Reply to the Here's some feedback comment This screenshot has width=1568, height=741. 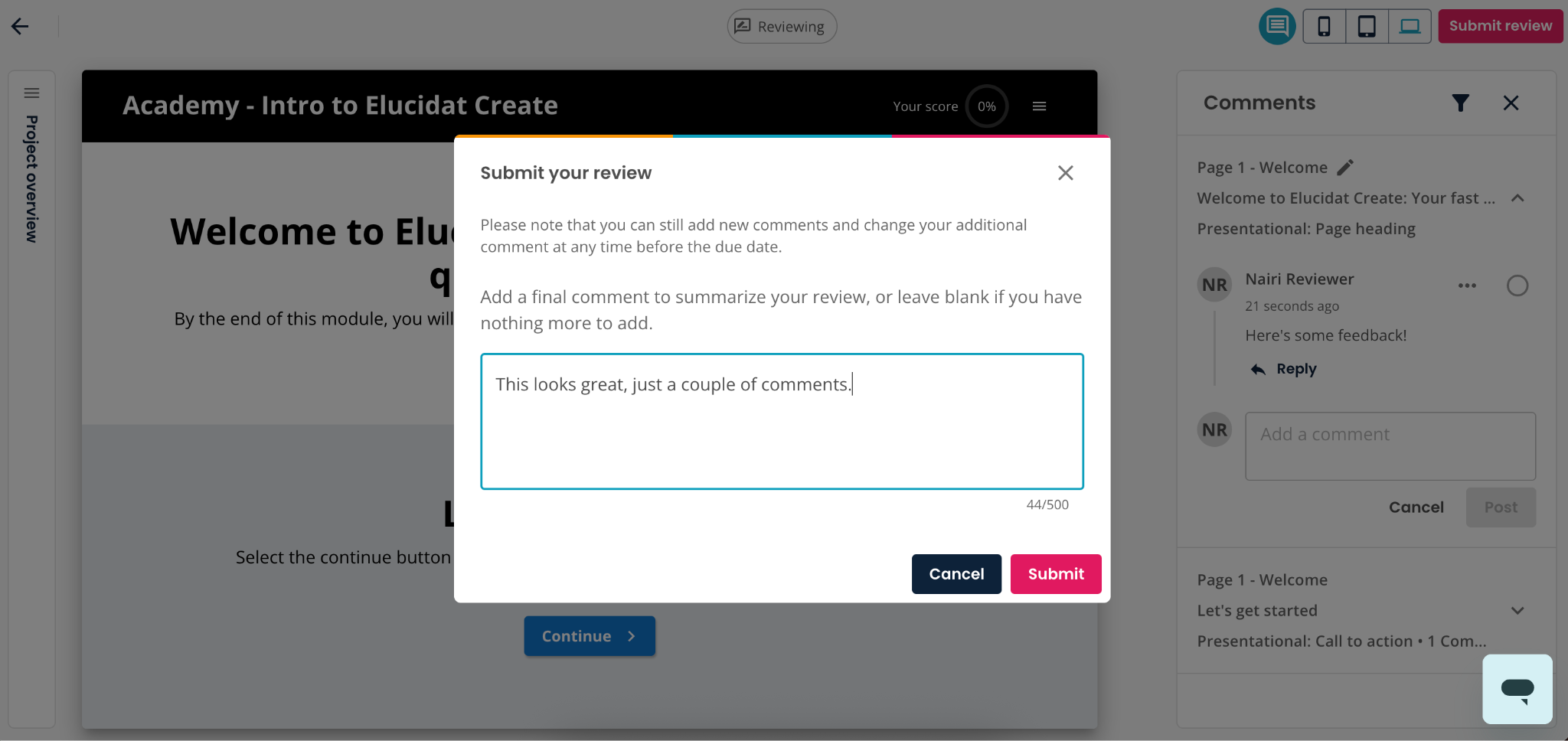coord(1284,369)
